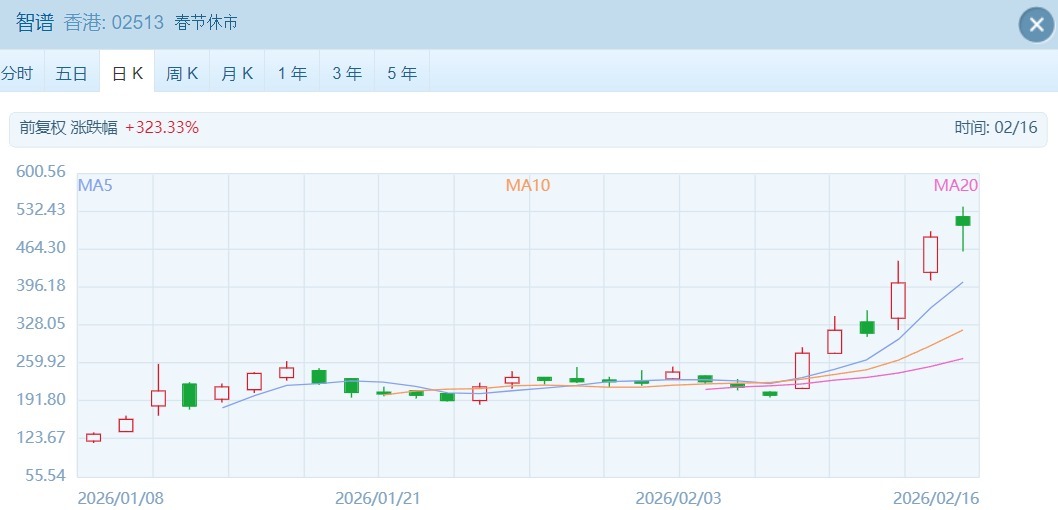Click the MA5 legend label
Viewport: 1058px width, 510px height.
94,185
